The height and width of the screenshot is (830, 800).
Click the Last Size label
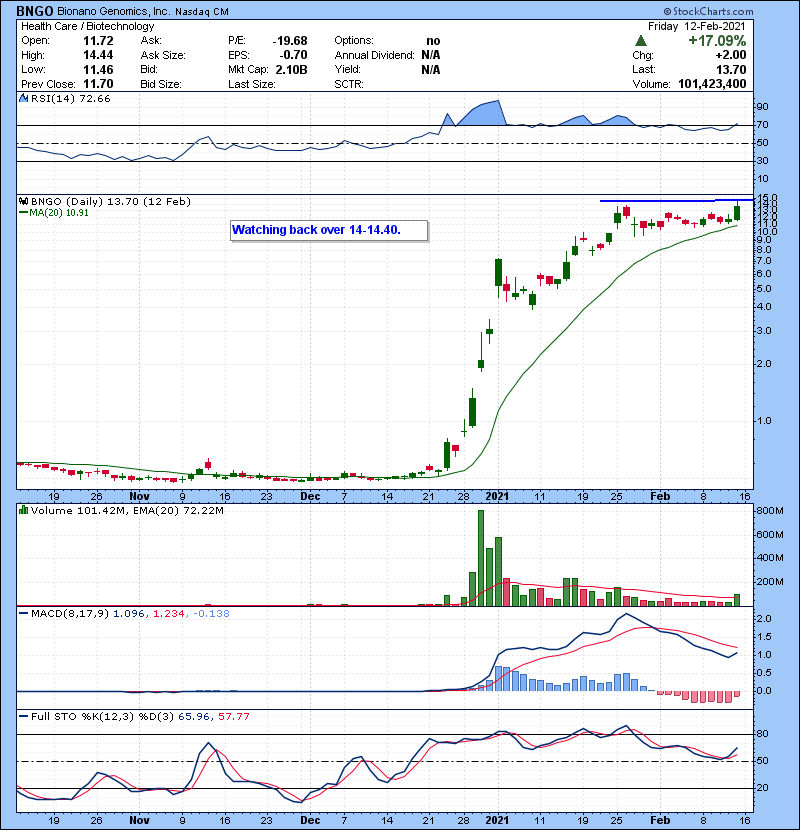252,84
